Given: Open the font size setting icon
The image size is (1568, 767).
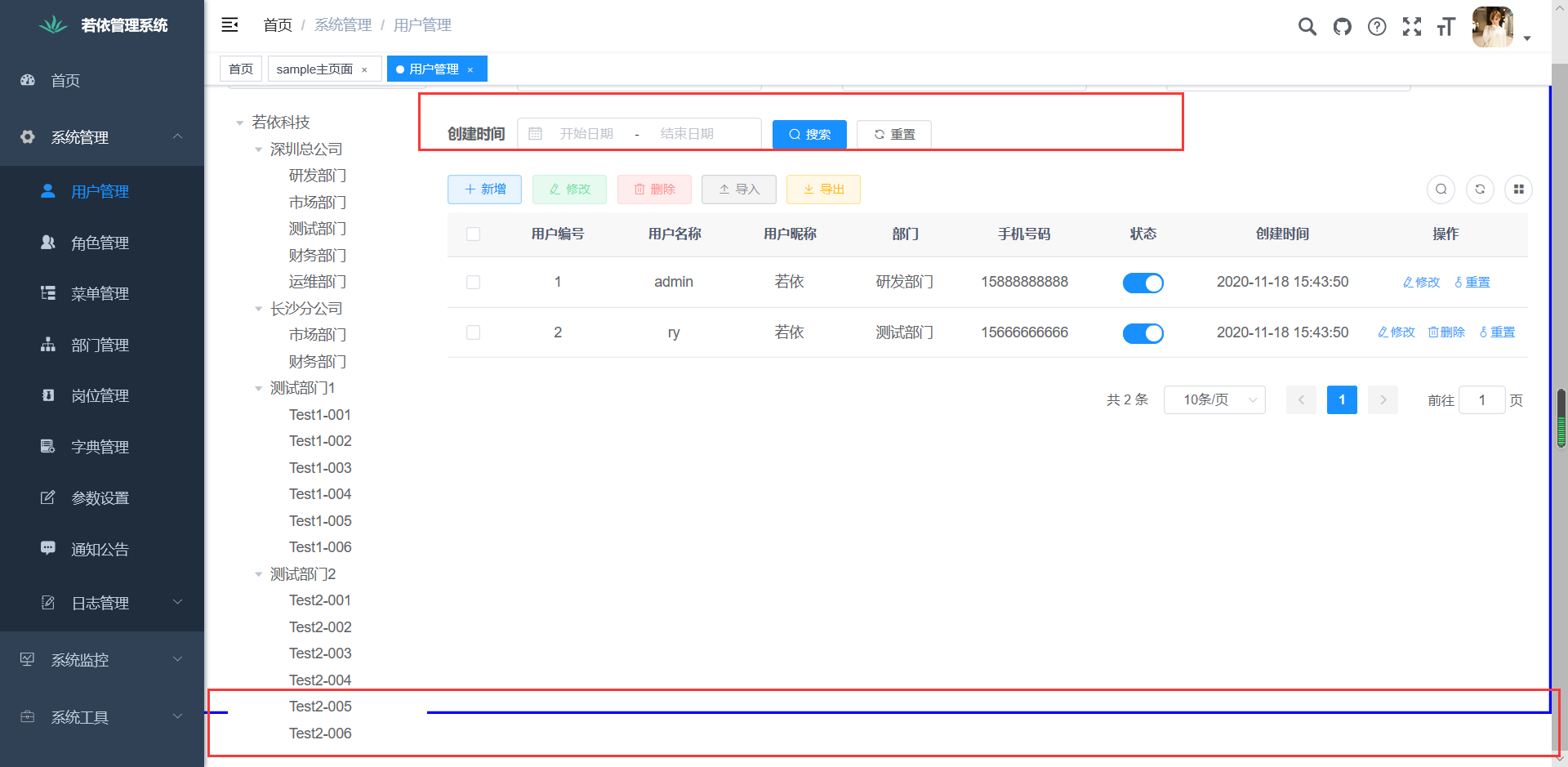Looking at the screenshot, I should 1446,27.
